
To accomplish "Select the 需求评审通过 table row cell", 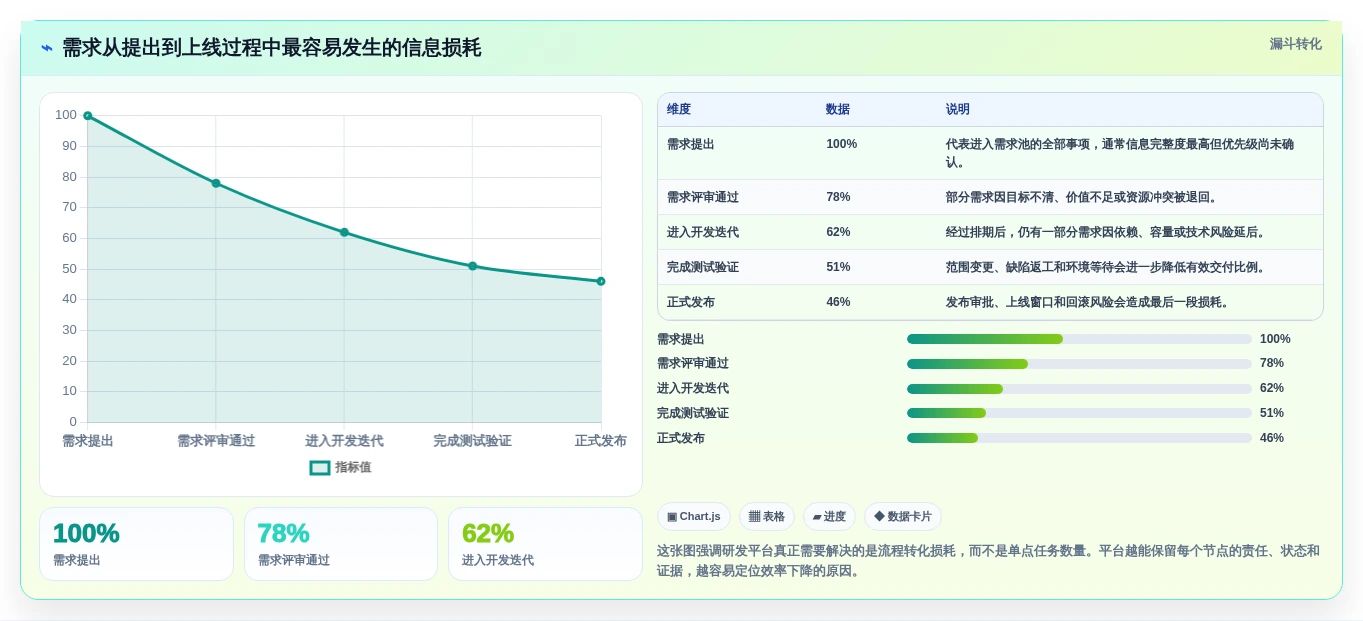I will coord(703,197).
